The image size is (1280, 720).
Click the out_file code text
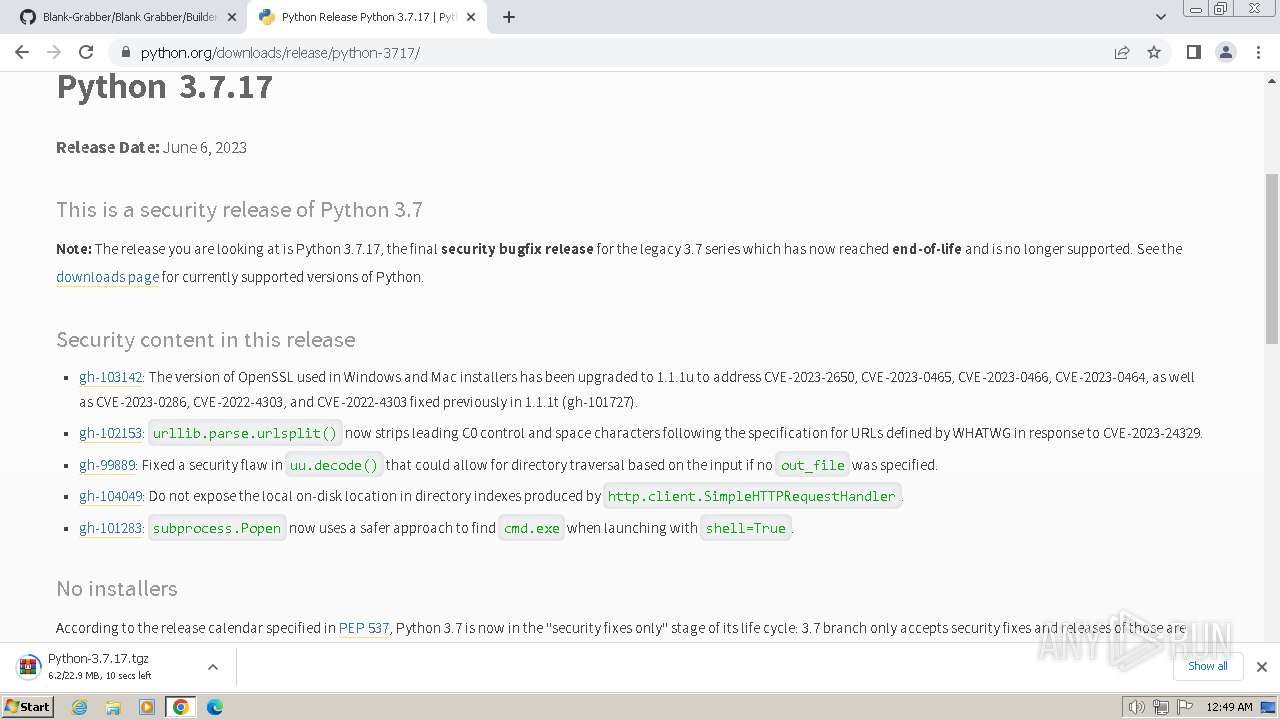click(x=813, y=465)
